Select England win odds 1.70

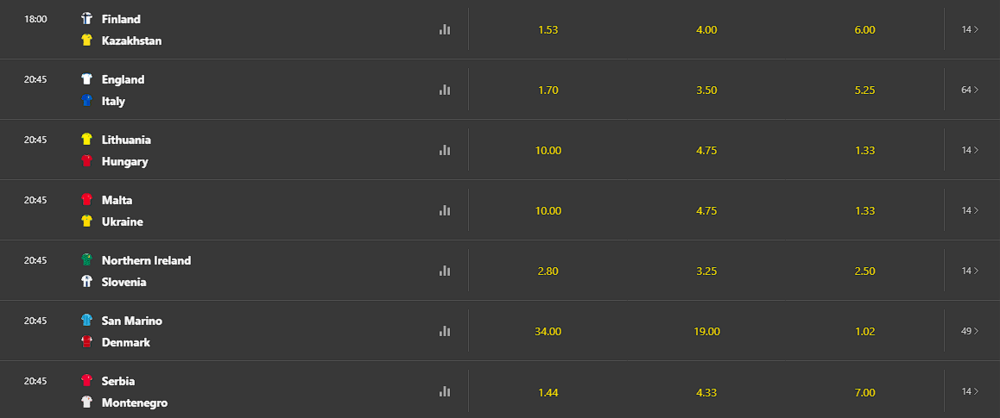[548, 90]
